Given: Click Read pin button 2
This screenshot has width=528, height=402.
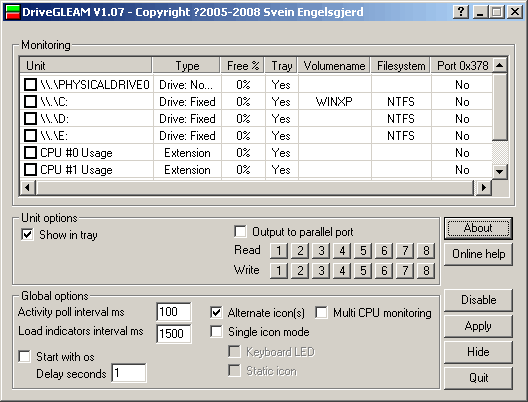Looking at the screenshot, I should tap(300, 251).
